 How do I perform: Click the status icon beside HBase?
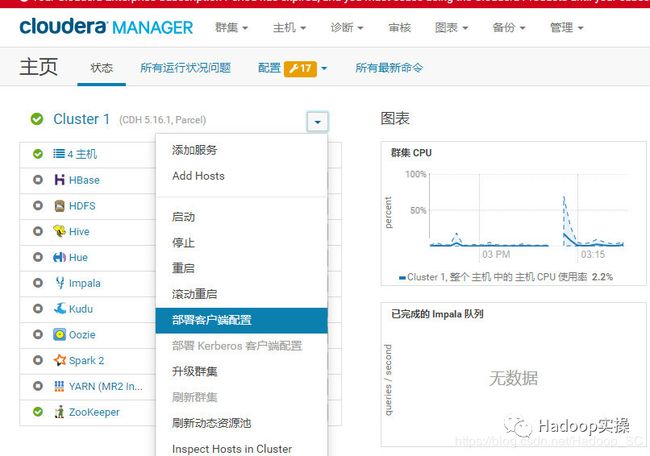(38, 180)
